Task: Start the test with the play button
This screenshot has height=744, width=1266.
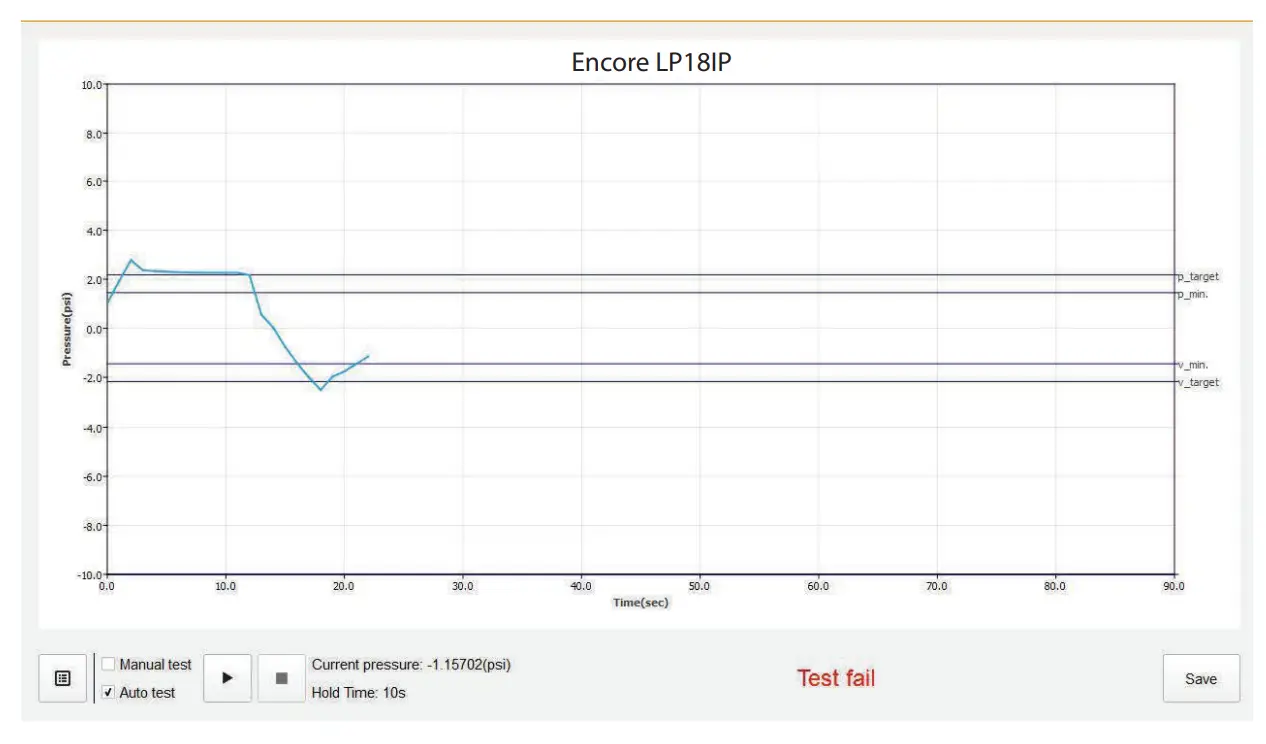Action: click(x=228, y=678)
